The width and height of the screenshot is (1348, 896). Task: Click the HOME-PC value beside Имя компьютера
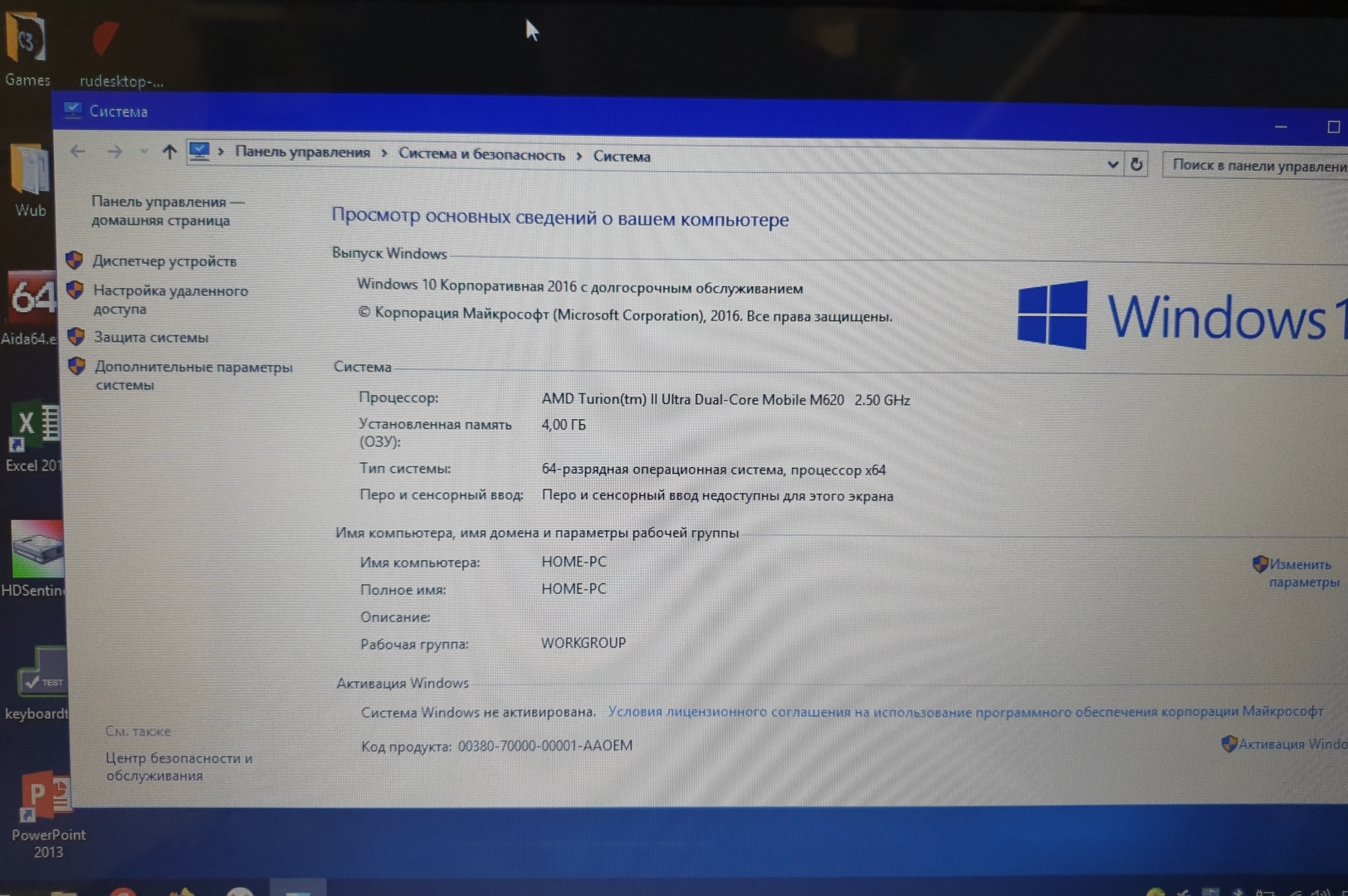coord(574,562)
